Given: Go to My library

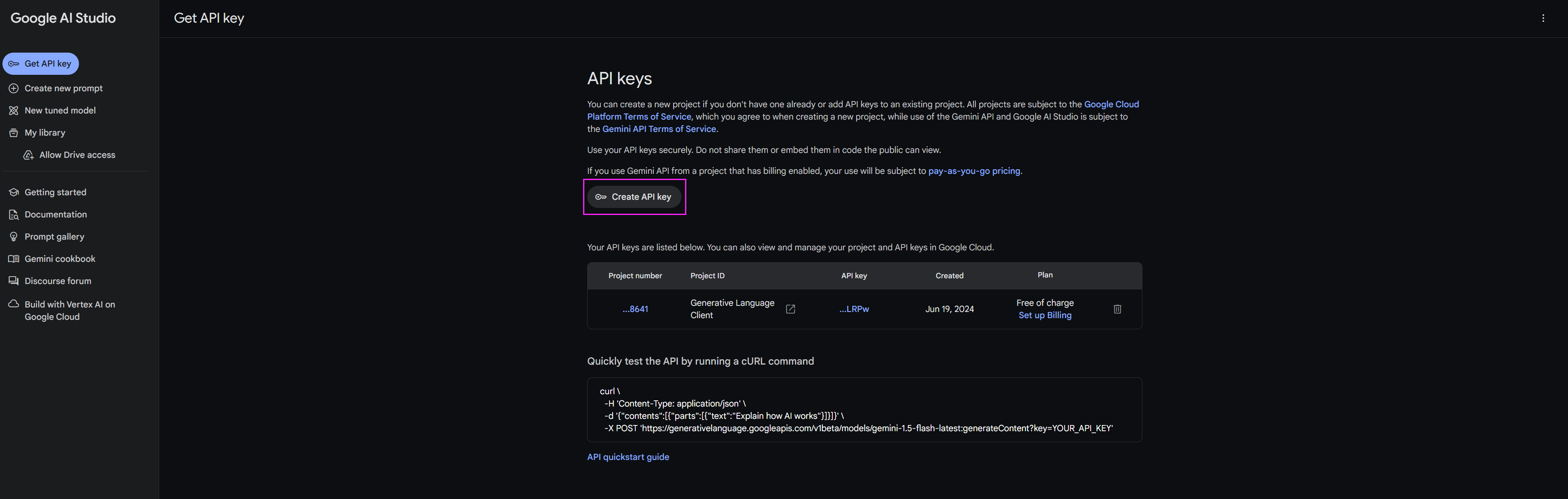Looking at the screenshot, I should 44,133.
